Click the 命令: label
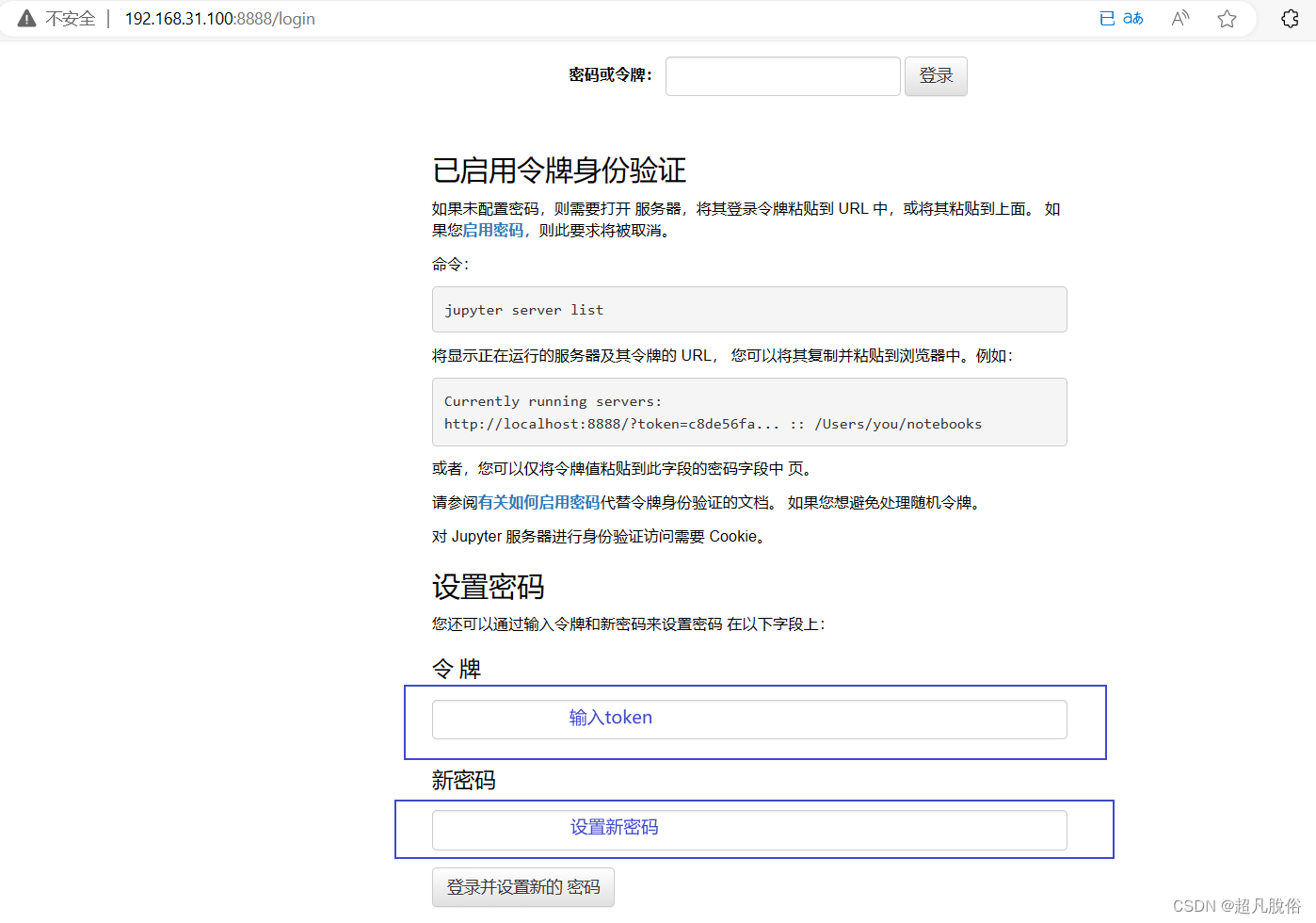The width and height of the screenshot is (1316, 923). tap(450, 265)
